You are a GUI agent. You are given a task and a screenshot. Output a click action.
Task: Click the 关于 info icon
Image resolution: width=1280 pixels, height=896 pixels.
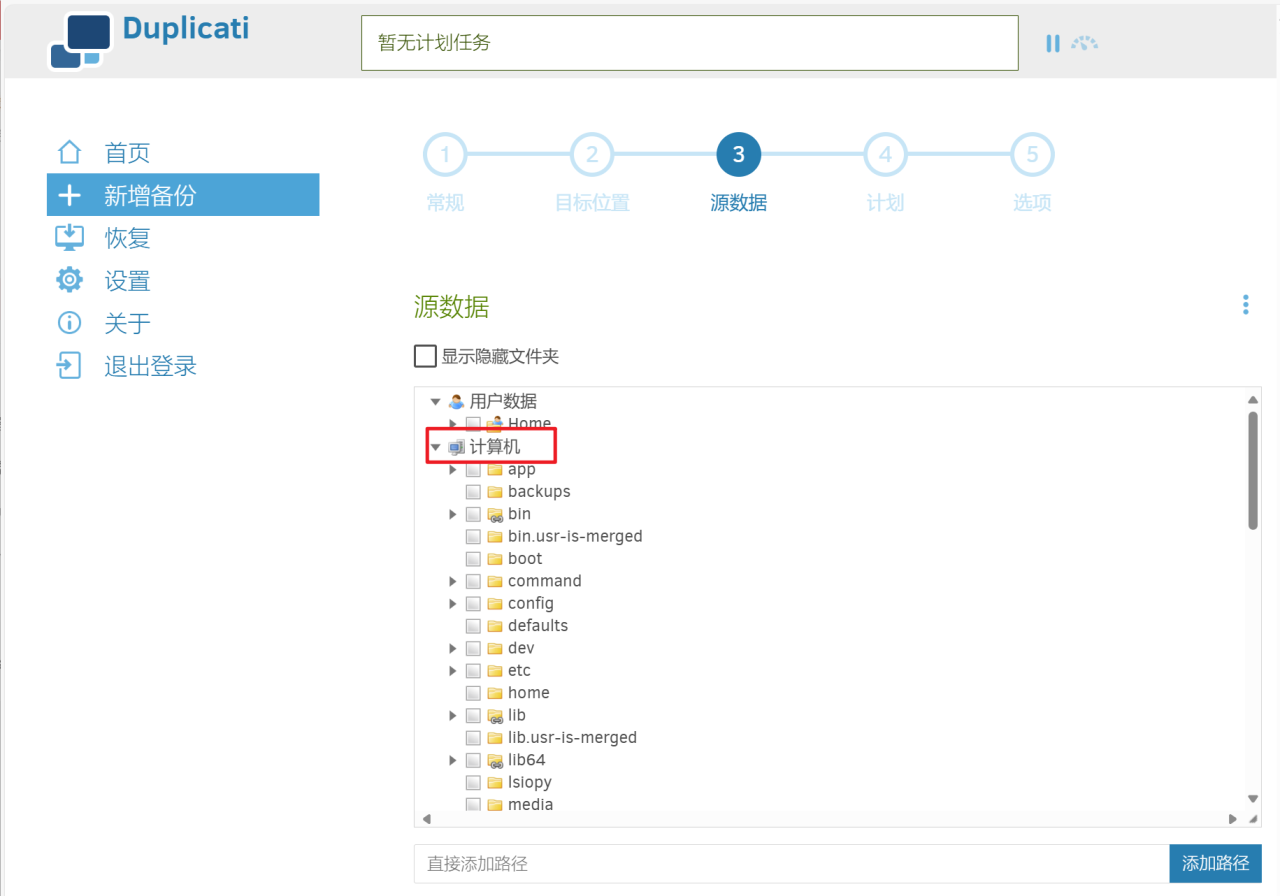click(69, 322)
